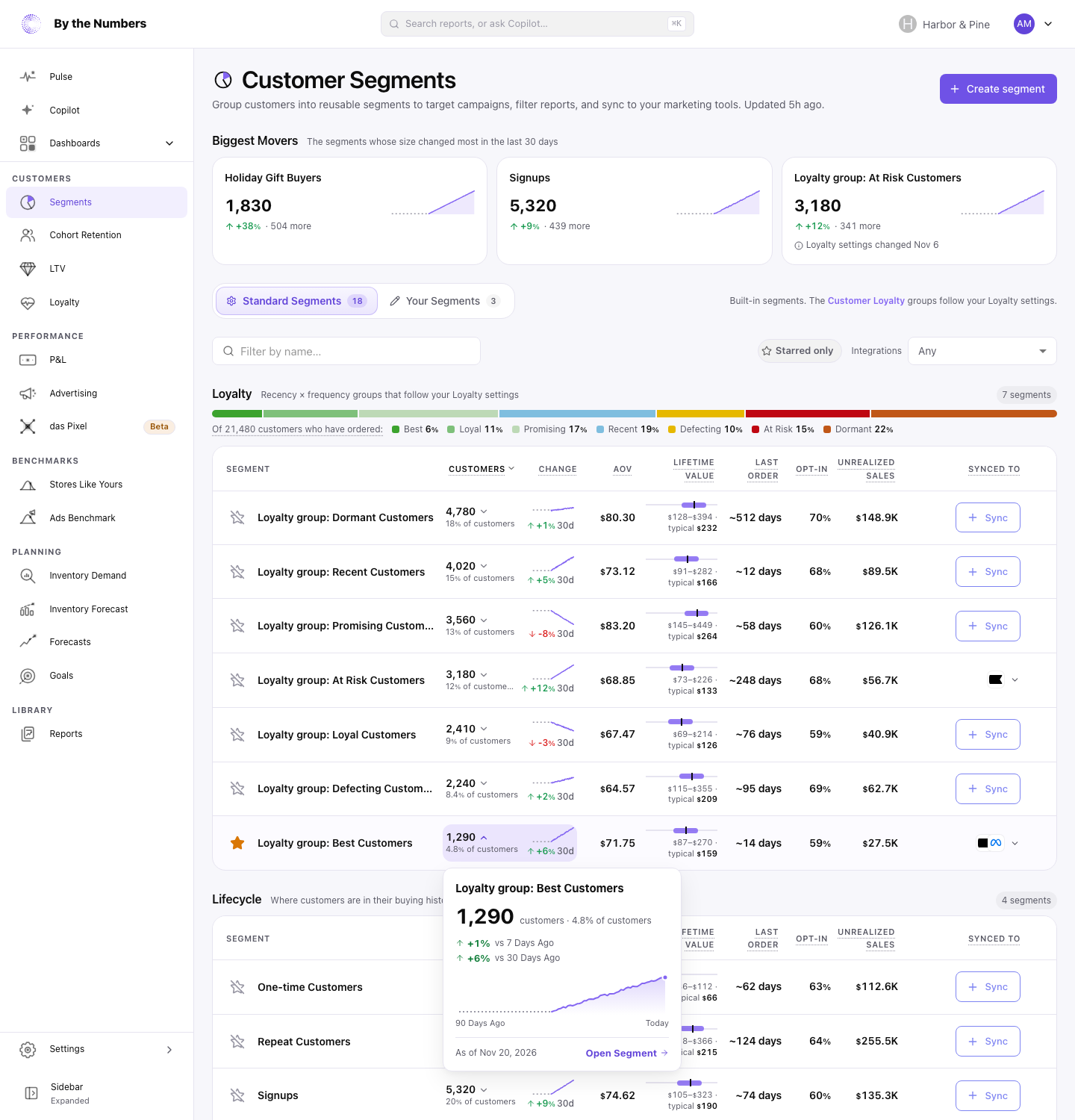
Task: Star the Dormant Customers segment
Action: (x=237, y=517)
